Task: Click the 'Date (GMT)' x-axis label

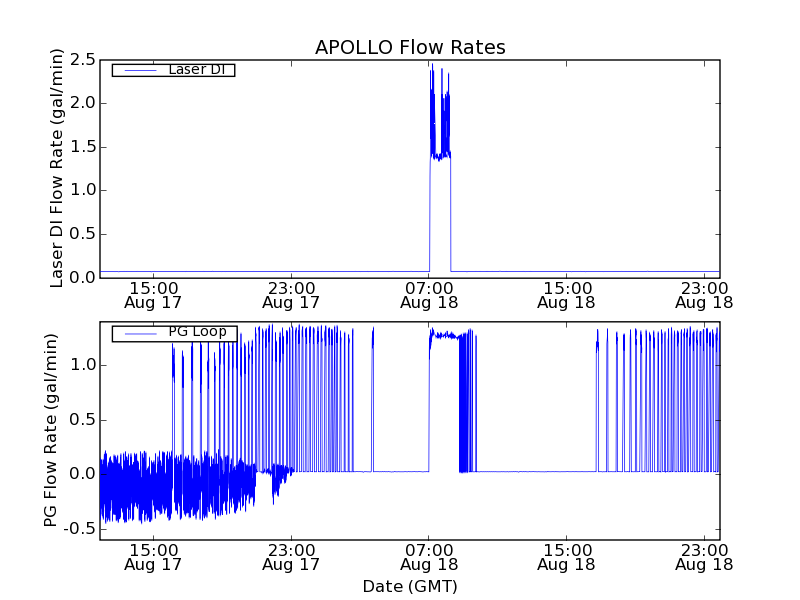Action: pyautogui.click(x=410, y=587)
